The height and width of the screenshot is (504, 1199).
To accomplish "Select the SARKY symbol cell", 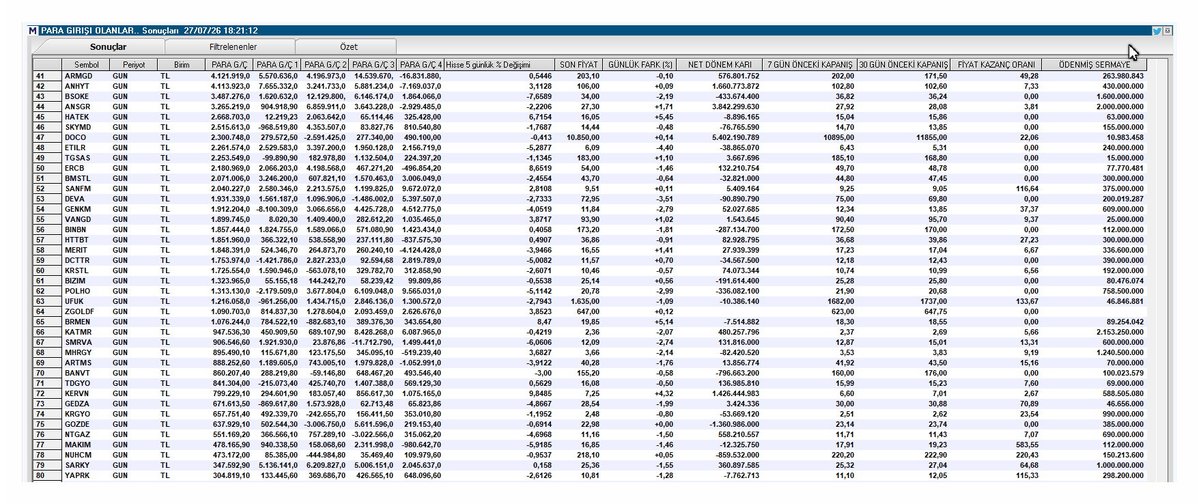I will click(x=86, y=463).
